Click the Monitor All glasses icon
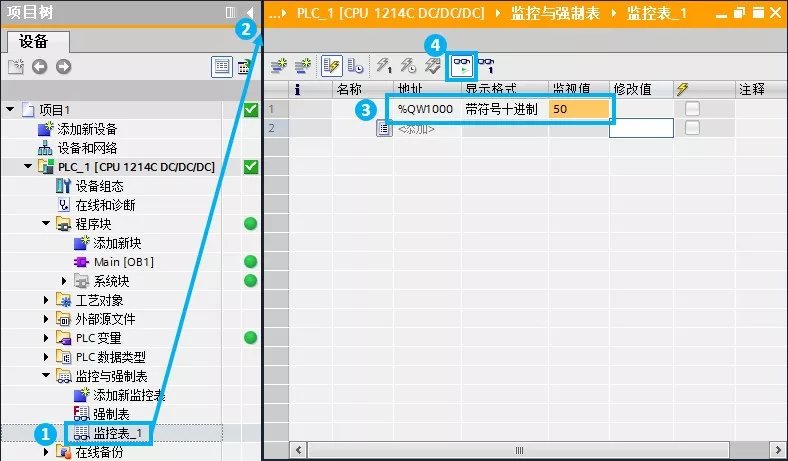This screenshot has width=788, height=461. pyautogui.click(x=461, y=66)
